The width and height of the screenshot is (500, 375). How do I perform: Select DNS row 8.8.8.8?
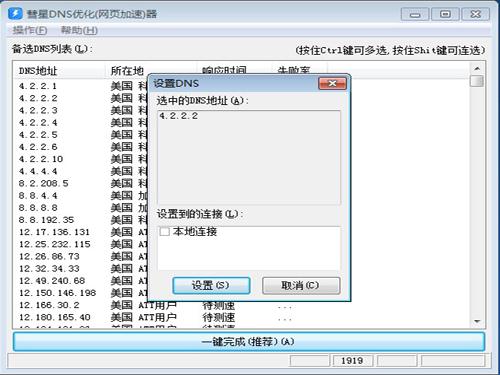38,208
